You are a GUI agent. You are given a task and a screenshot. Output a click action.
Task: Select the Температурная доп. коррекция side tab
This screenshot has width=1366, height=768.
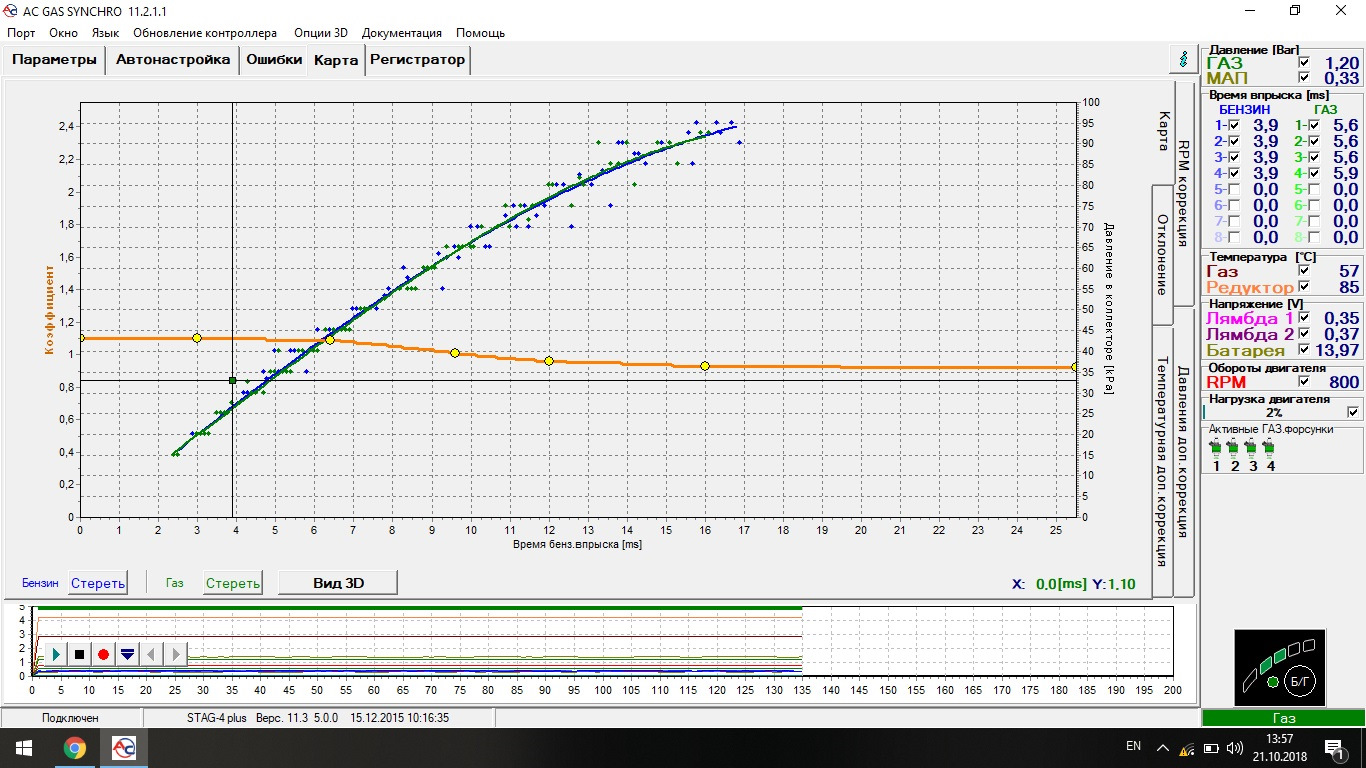tap(1162, 461)
